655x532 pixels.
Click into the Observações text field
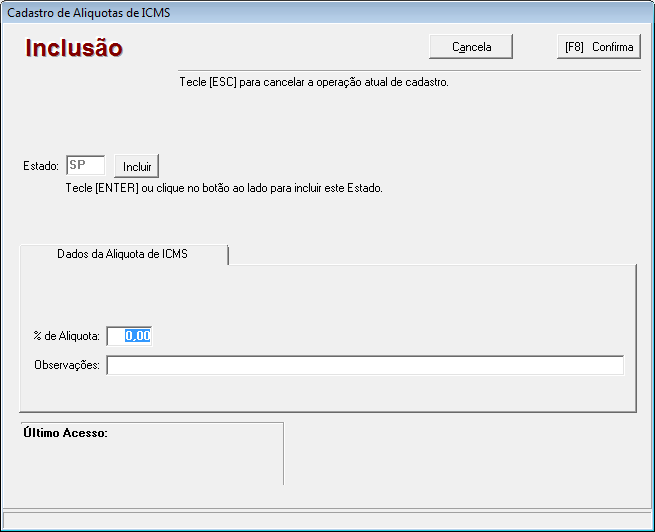[x=364, y=365]
